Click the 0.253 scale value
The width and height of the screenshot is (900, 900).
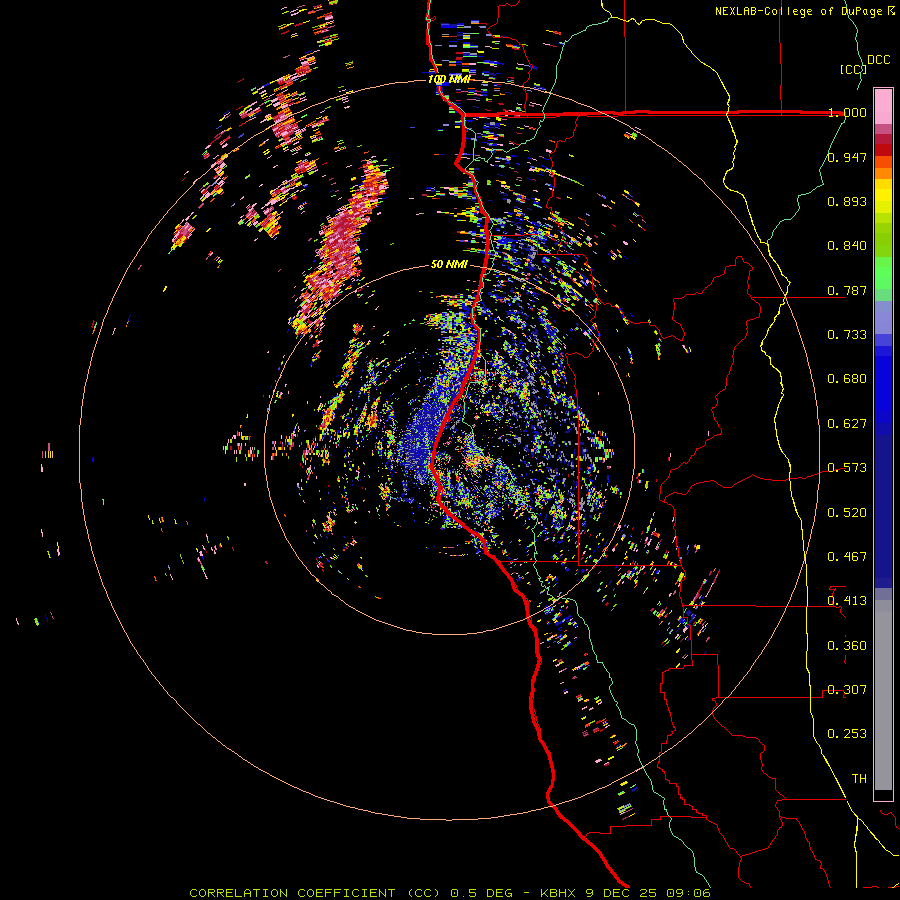click(847, 734)
